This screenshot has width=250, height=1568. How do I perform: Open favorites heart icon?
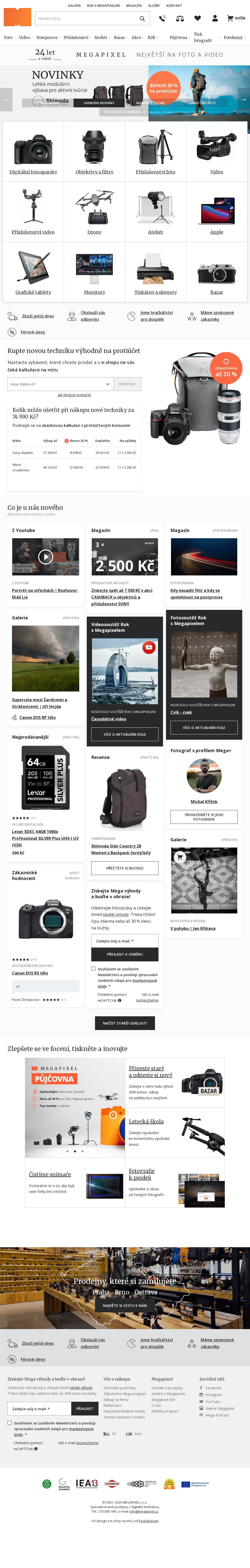click(x=197, y=18)
